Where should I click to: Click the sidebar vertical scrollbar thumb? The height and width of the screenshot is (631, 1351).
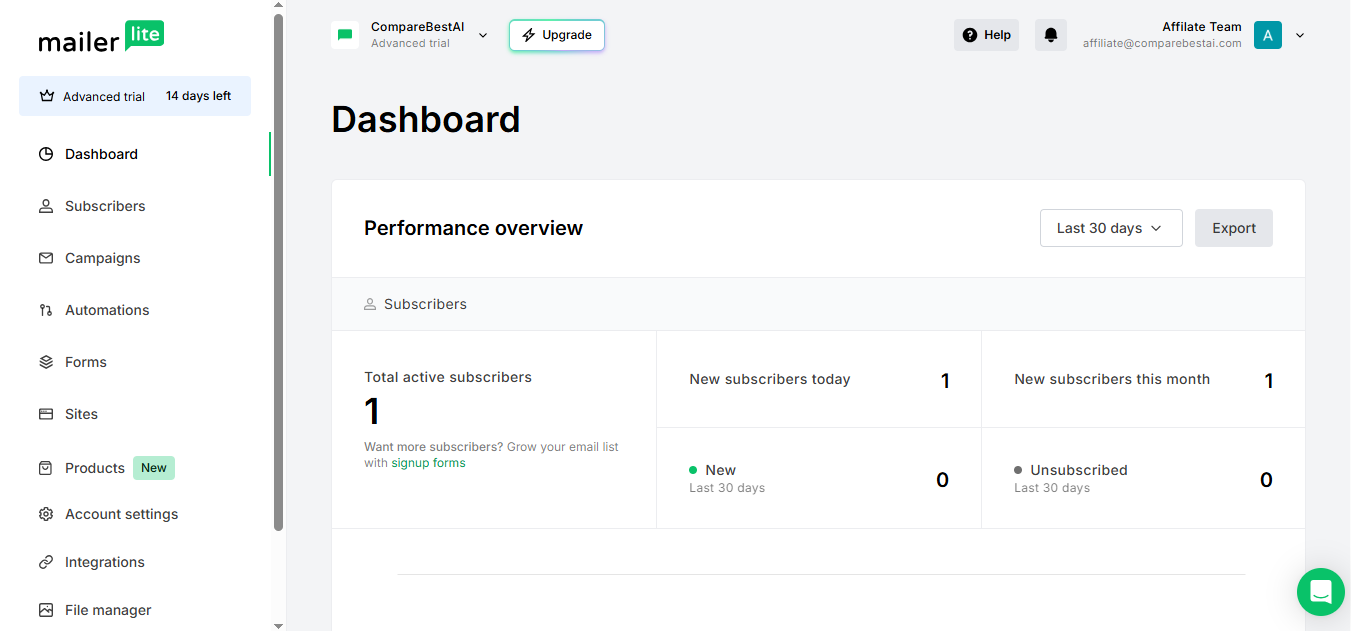tap(278, 272)
